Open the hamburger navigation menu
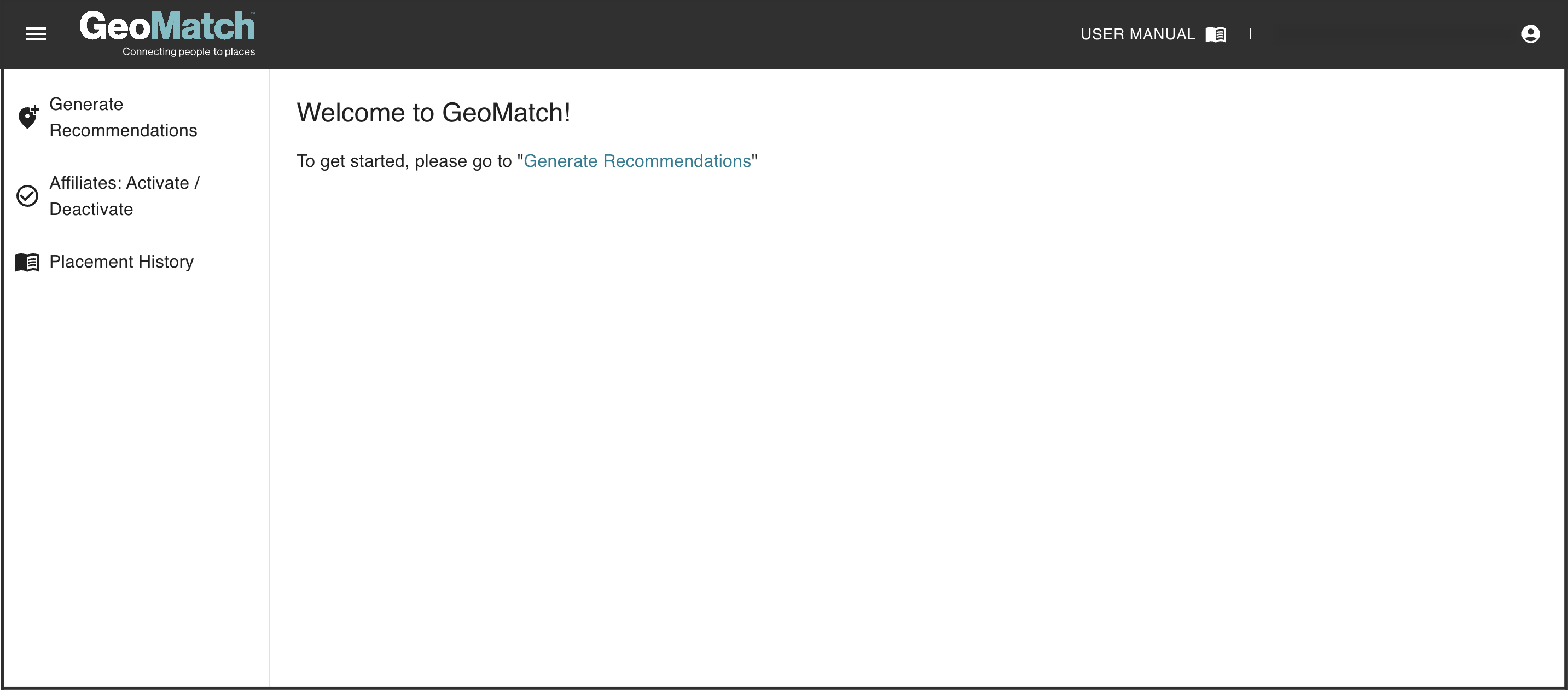Screen dimensions: 1568x690 [x=36, y=34]
